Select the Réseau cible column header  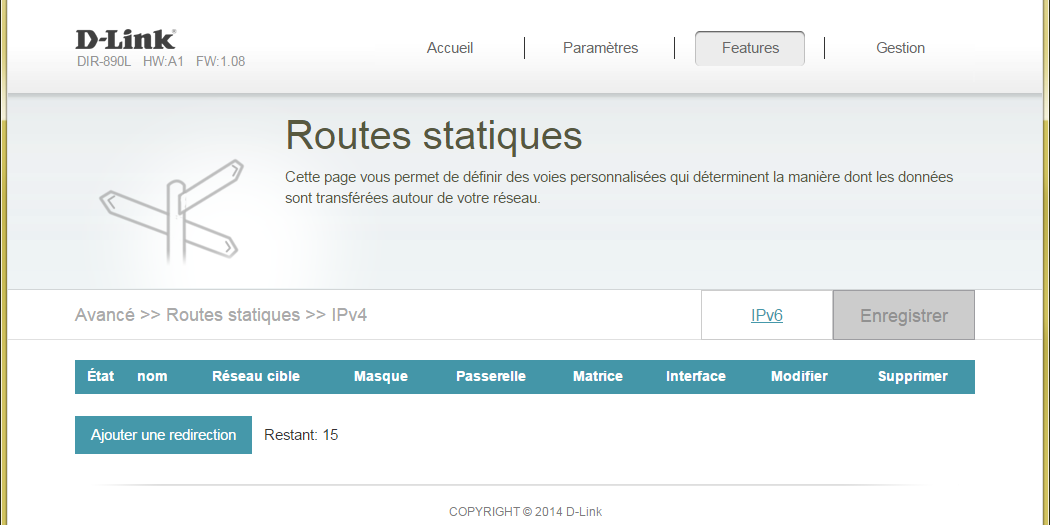pyautogui.click(x=256, y=377)
